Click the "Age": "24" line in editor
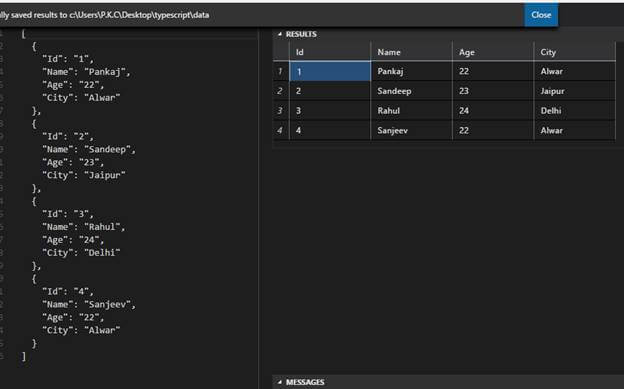 coord(73,240)
